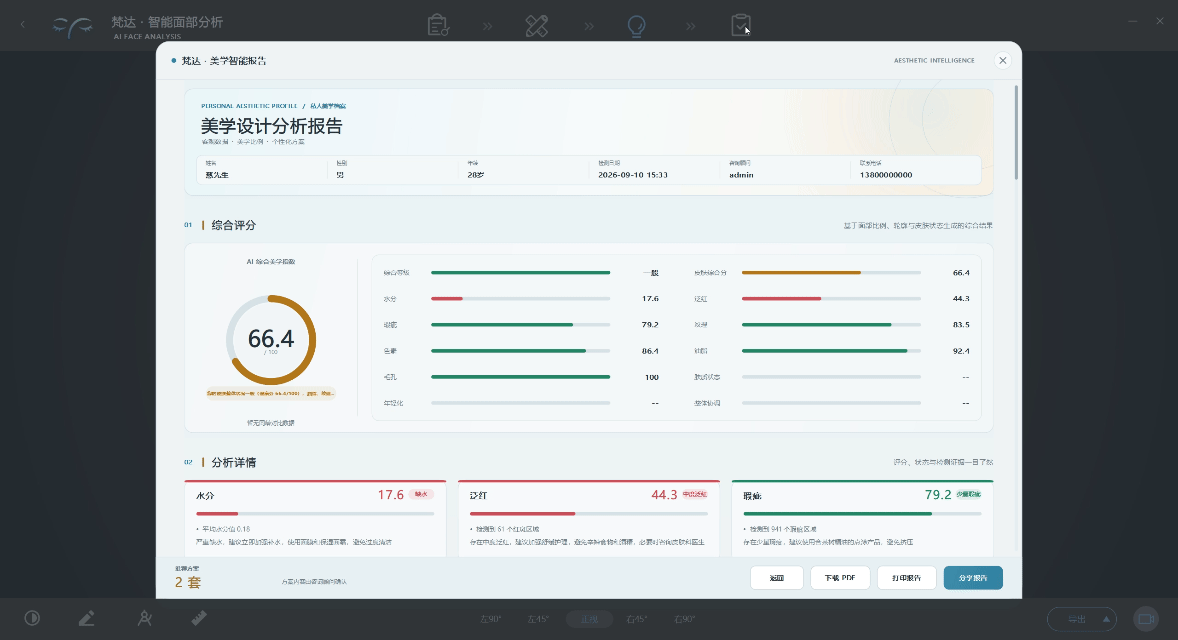Switch to the 左45° view angle
The image size is (1178, 640).
pyautogui.click(x=538, y=619)
